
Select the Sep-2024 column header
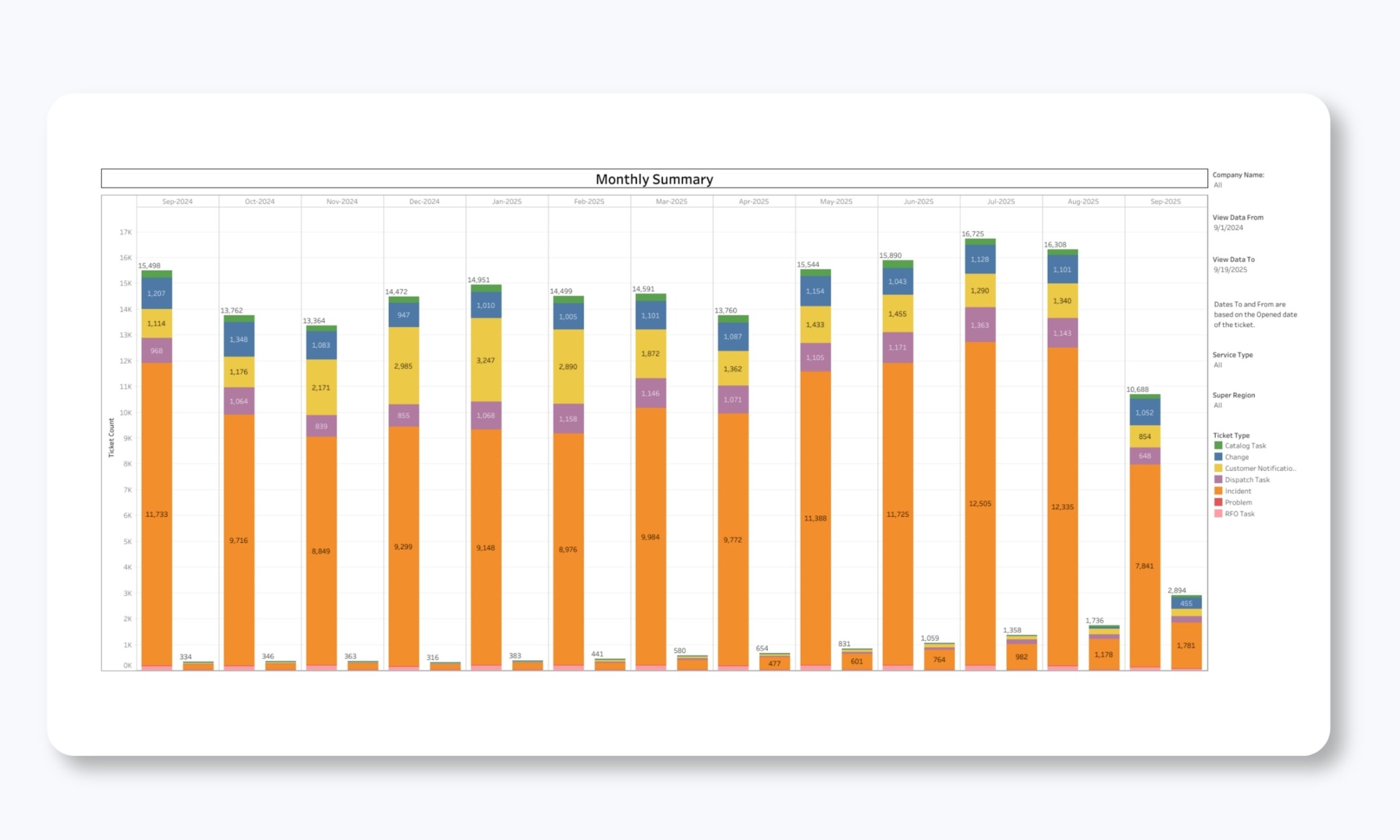(x=179, y=201)
